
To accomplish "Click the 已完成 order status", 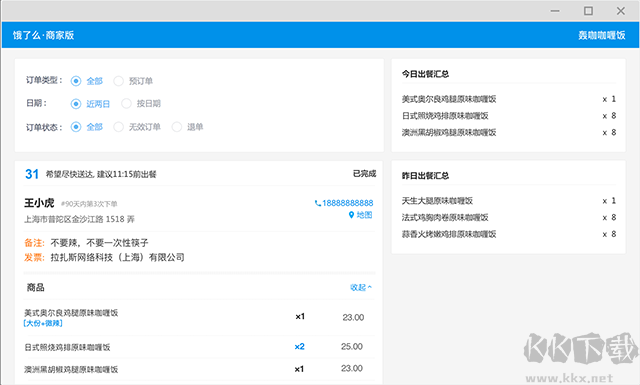I will (364, 174).
